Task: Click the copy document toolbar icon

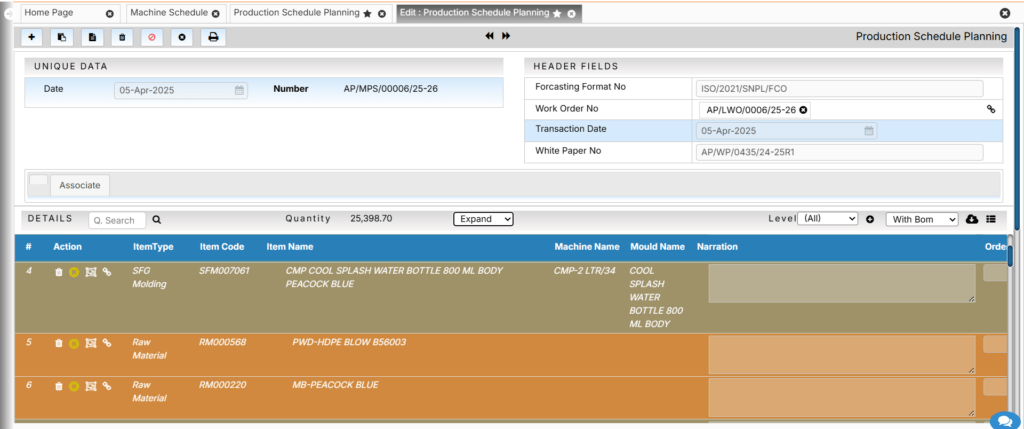Action: pos(62,37)
